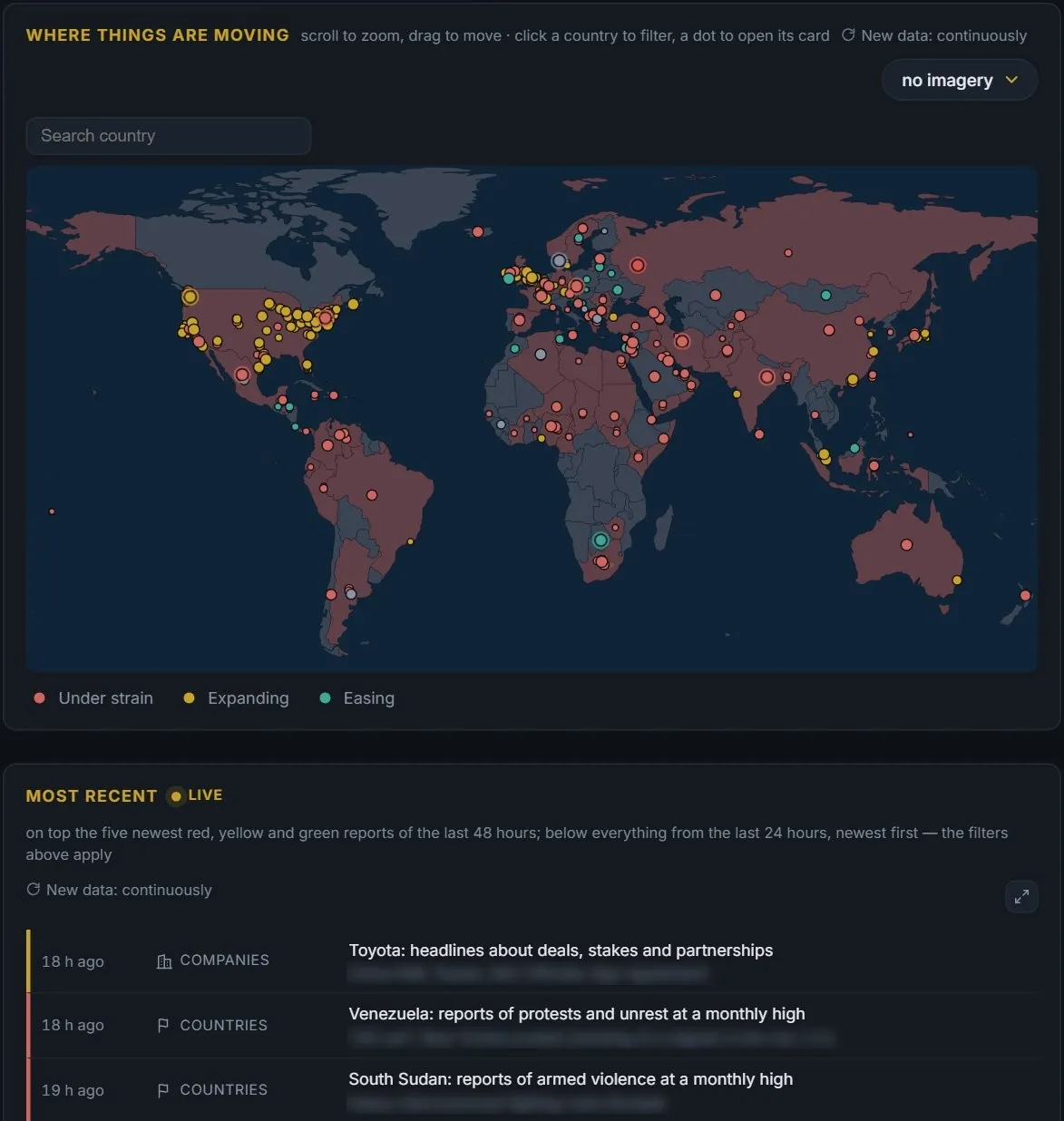This screenshot has width=1064, height=1121.
Task: Click the Search country field
Action: tap(169, 136)
